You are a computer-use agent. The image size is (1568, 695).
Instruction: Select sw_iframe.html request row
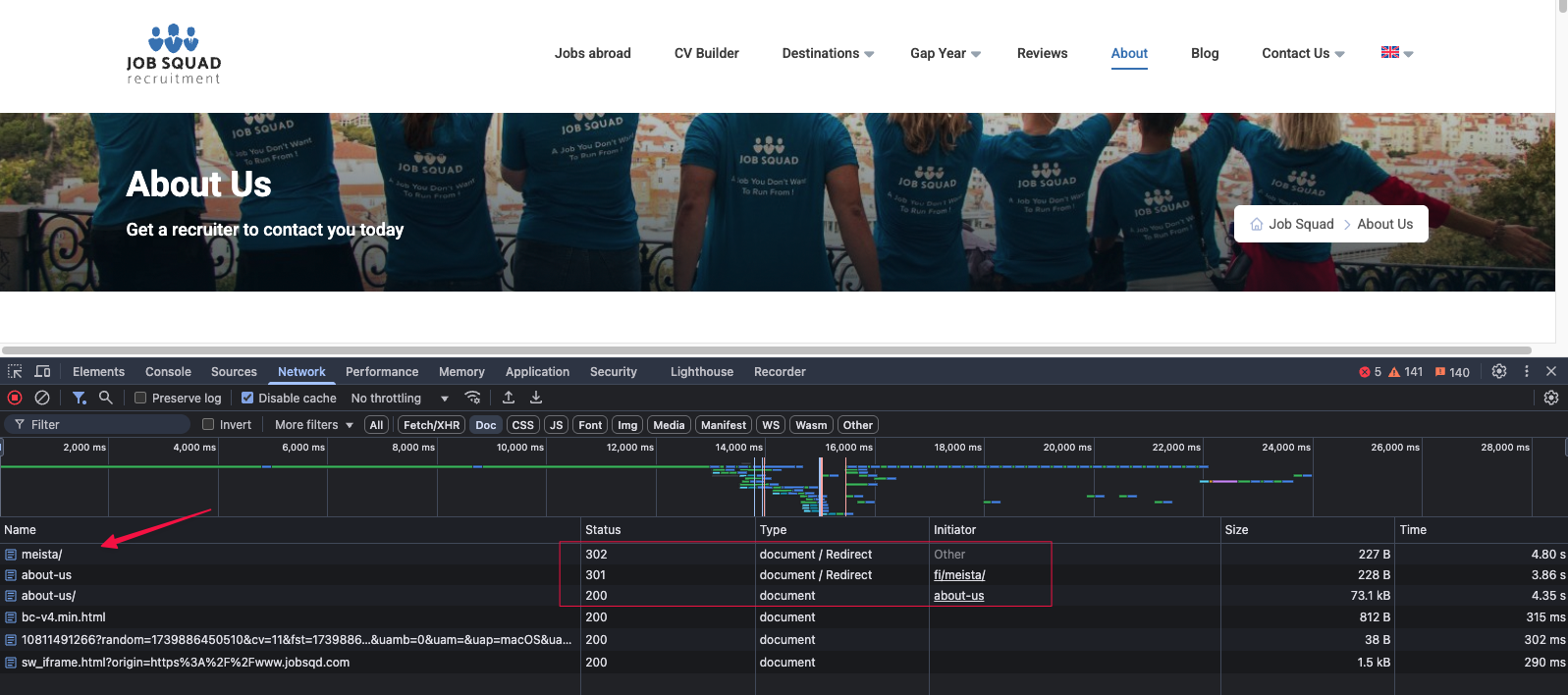pos(784,663)
